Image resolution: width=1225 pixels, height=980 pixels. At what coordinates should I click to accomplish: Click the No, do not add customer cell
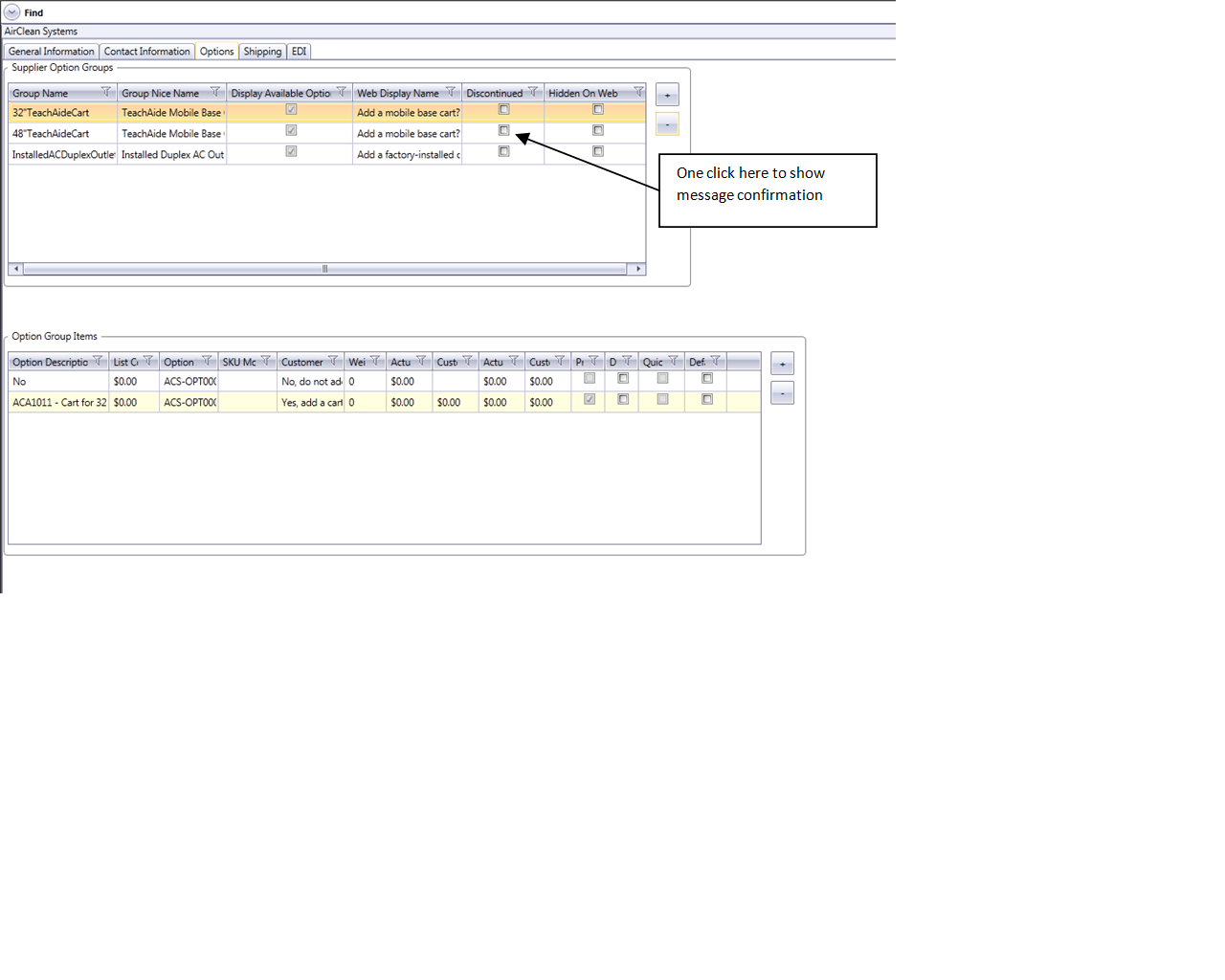coord(311,382)
